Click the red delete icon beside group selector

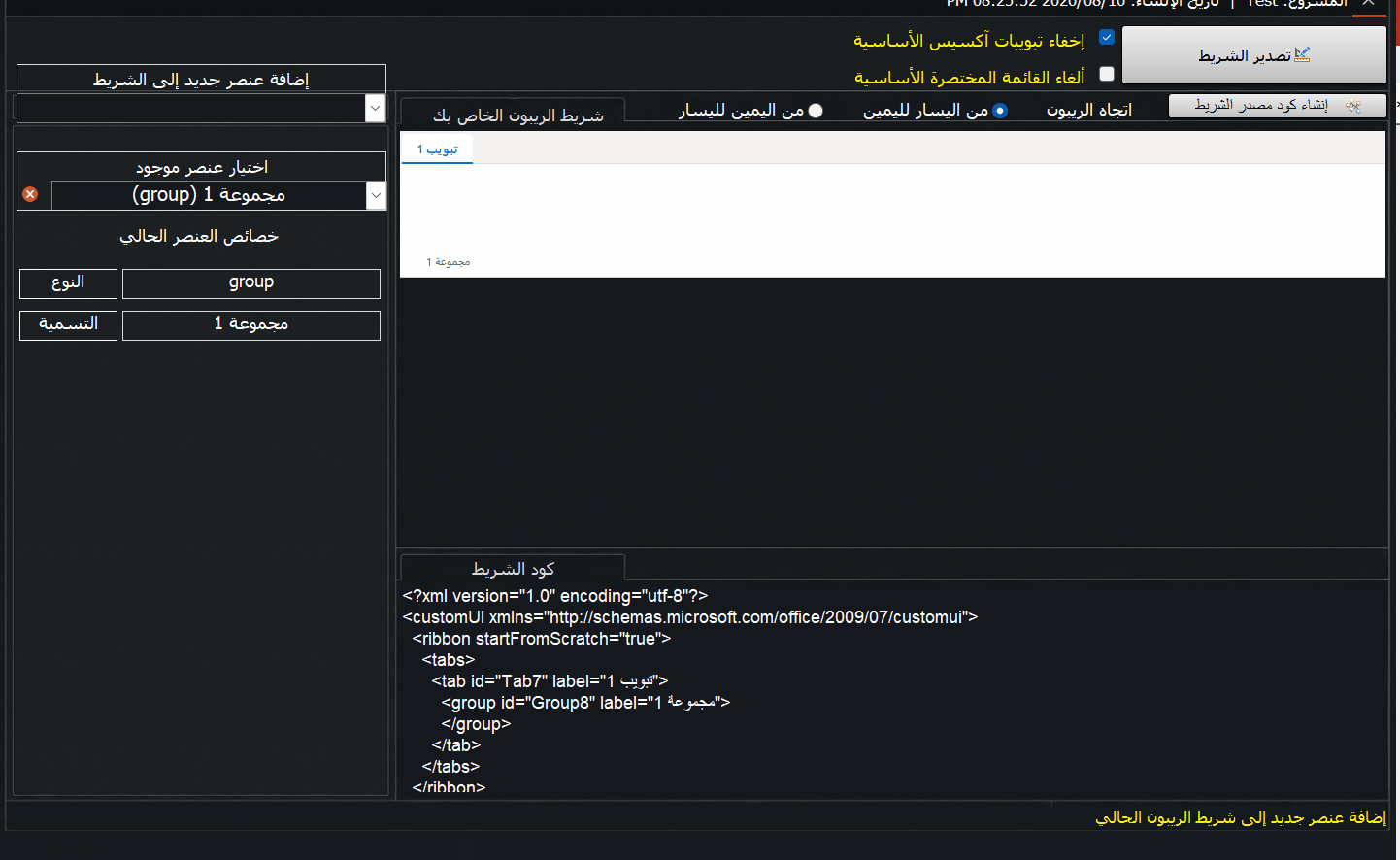30,194
